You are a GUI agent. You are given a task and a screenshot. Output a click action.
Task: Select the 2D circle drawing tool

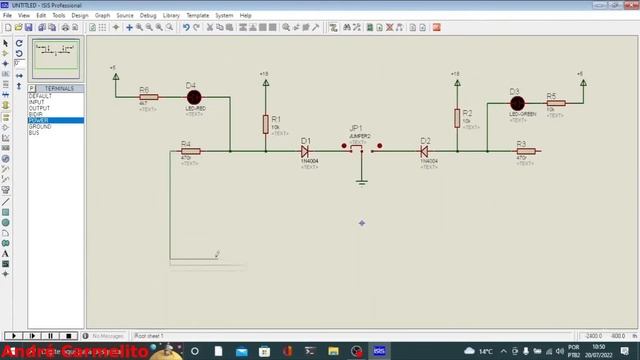pyautogui.click(x=5, y=222)
